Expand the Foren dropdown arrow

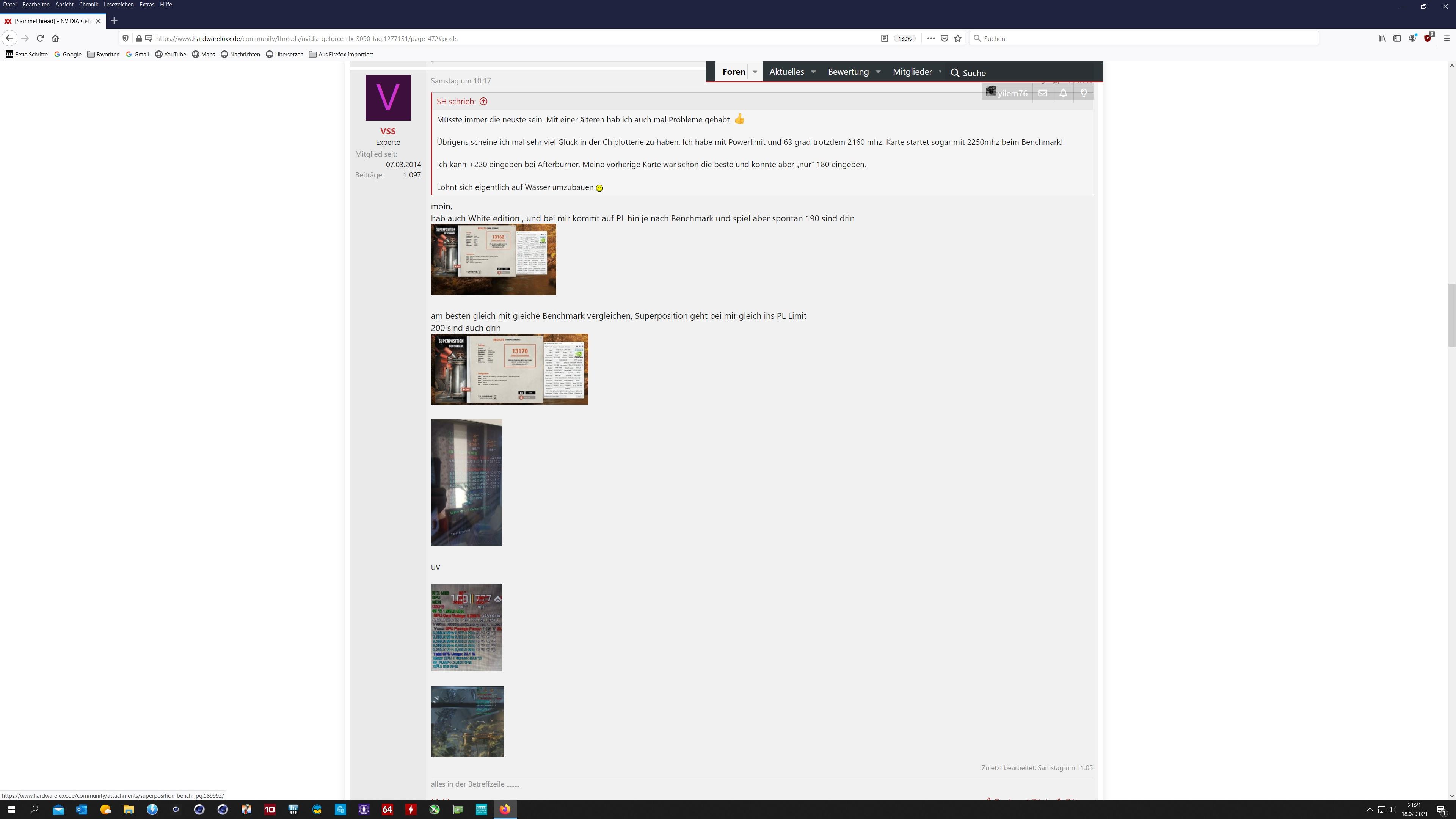tap(755, 72)
